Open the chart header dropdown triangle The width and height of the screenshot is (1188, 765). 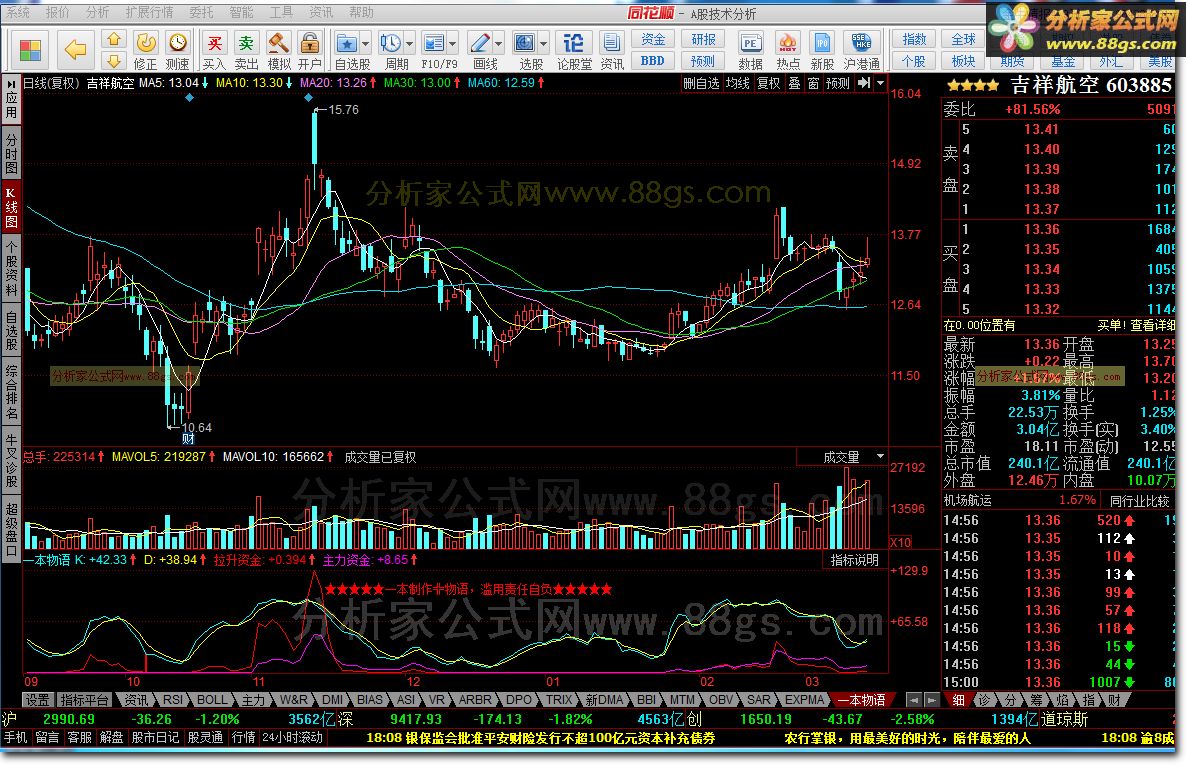pos(880,83)
